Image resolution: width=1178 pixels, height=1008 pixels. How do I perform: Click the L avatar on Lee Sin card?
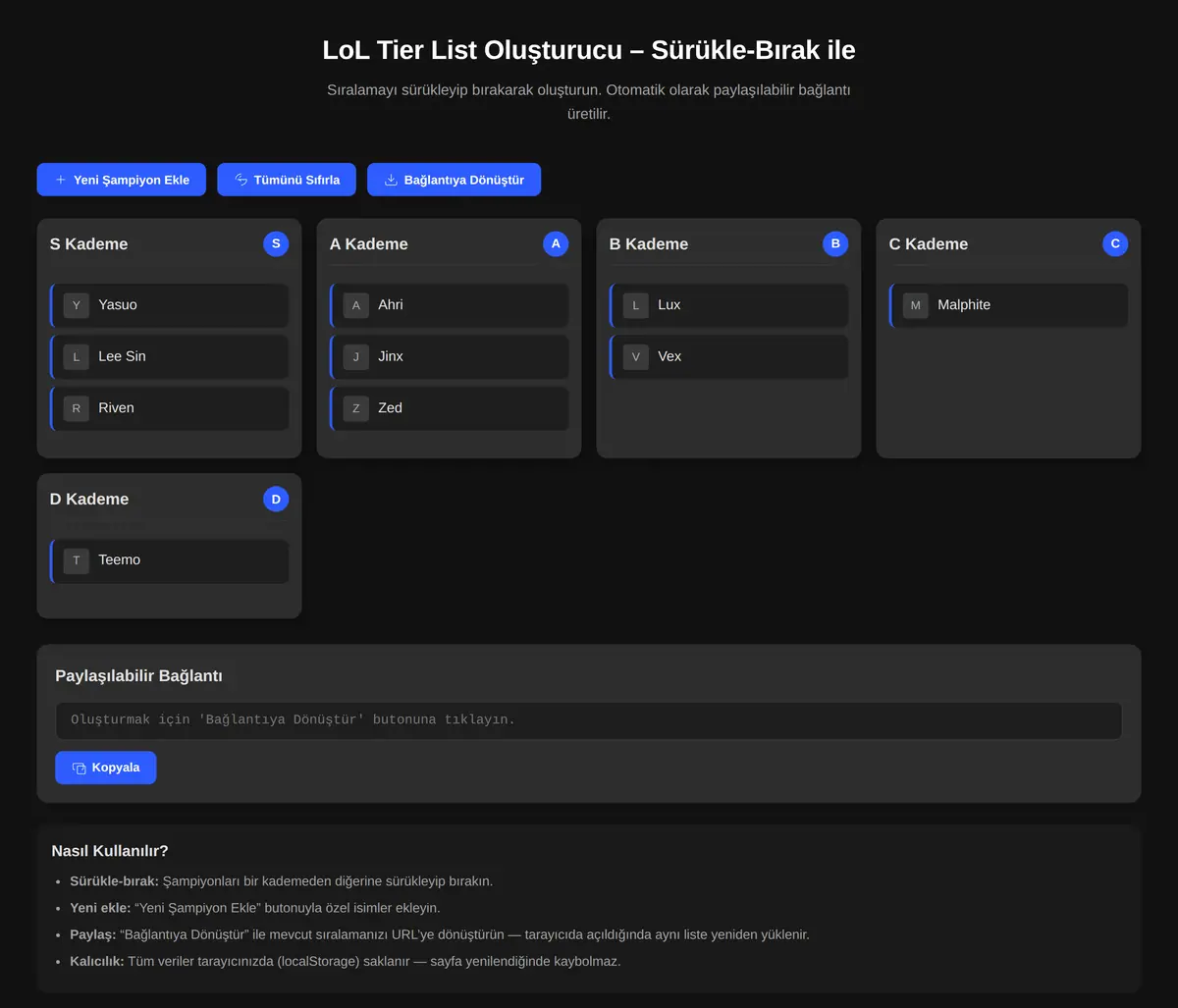click(77, 356)
